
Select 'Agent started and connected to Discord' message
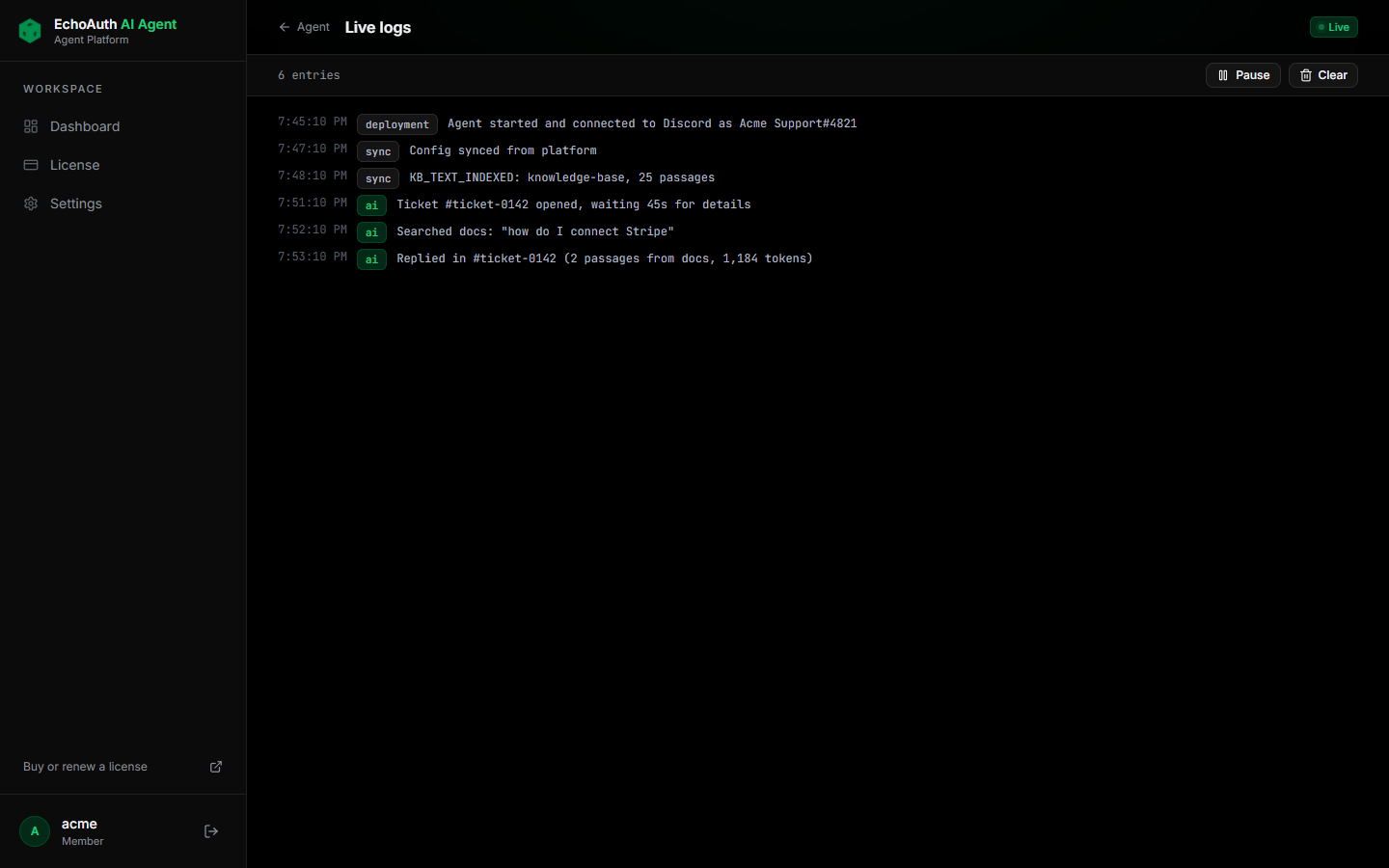point(652,123)
